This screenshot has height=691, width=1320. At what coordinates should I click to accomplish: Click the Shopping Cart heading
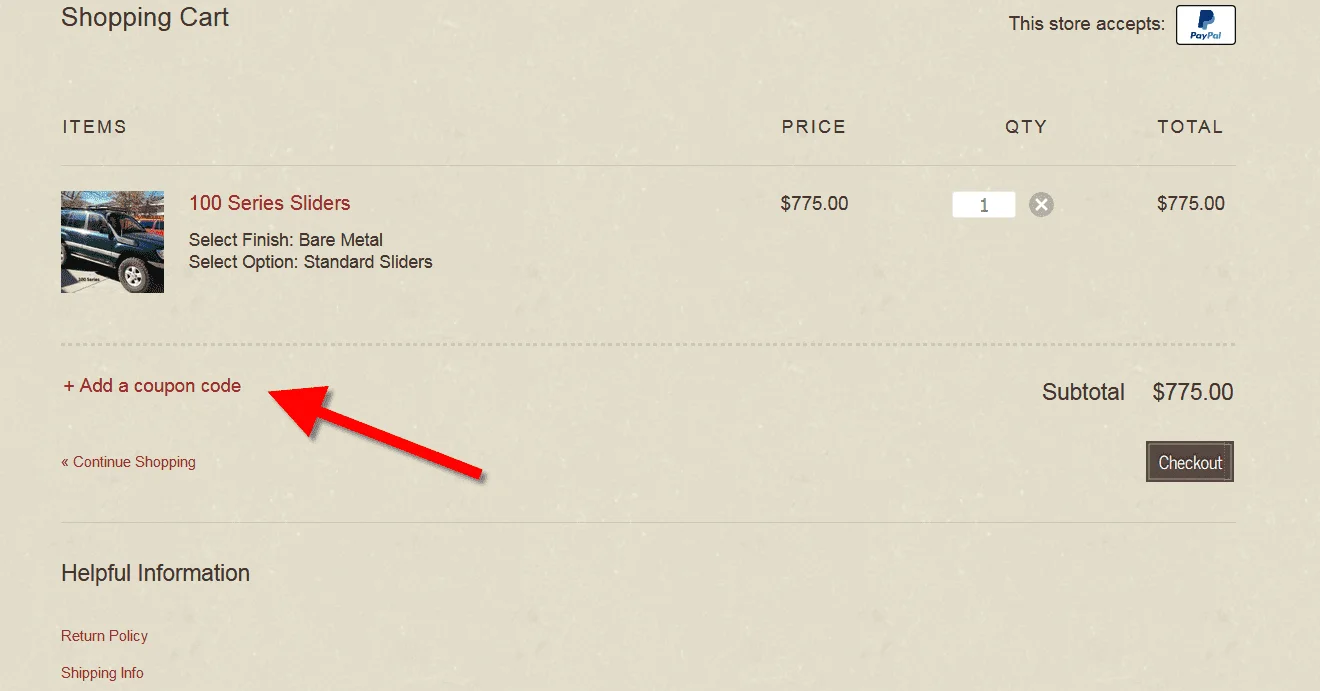pyautogui.click(x=145, y=17)
